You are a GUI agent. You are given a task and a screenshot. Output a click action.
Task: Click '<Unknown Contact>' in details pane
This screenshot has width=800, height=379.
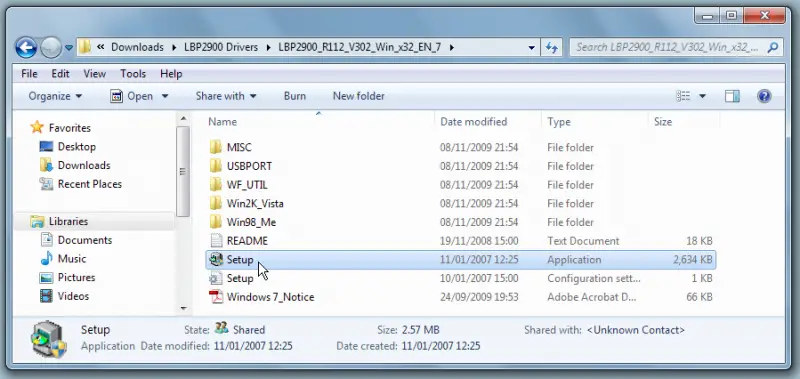point(636,330)
